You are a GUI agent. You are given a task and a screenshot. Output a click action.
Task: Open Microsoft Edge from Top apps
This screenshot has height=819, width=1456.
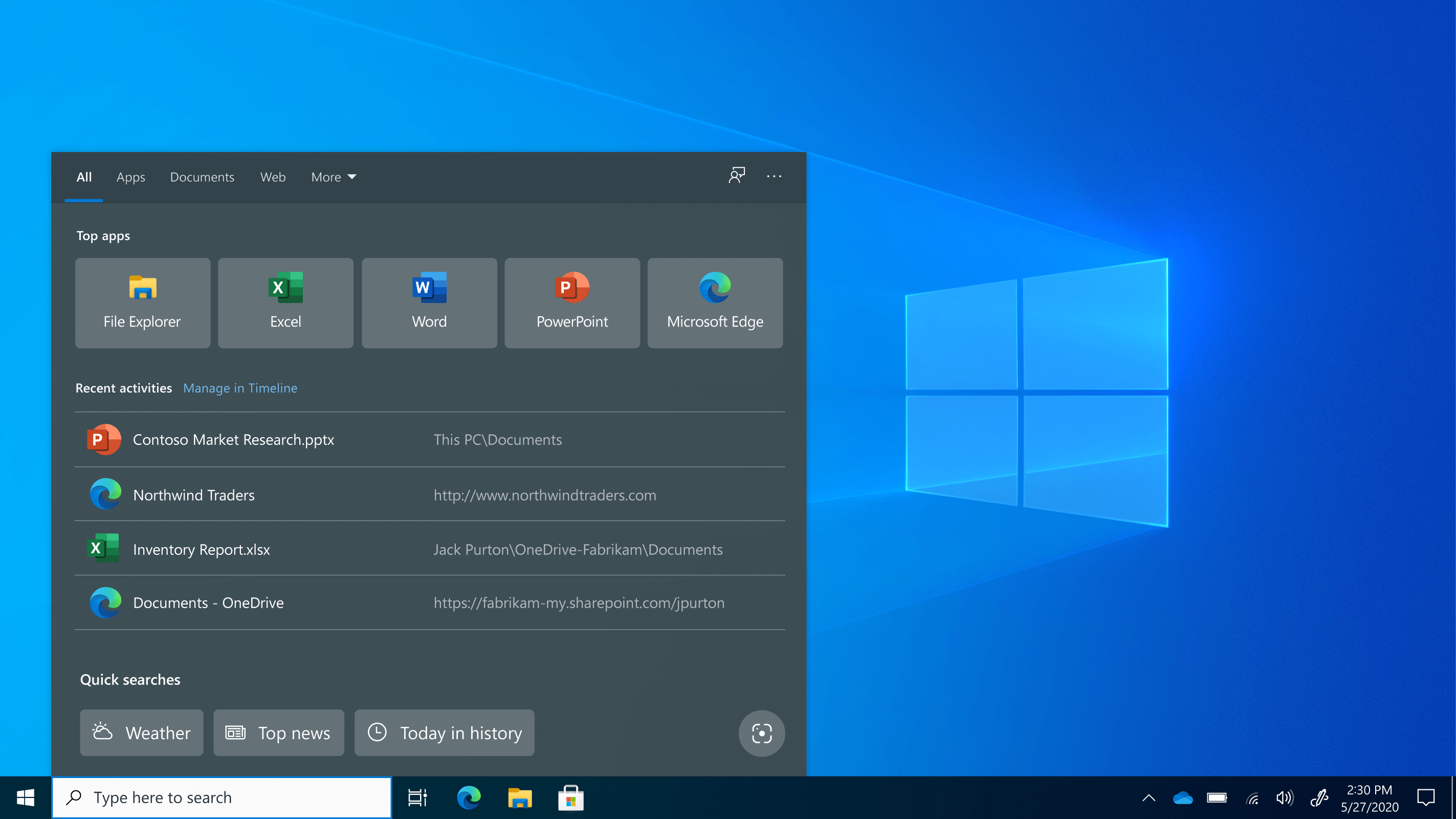point(714,303)
